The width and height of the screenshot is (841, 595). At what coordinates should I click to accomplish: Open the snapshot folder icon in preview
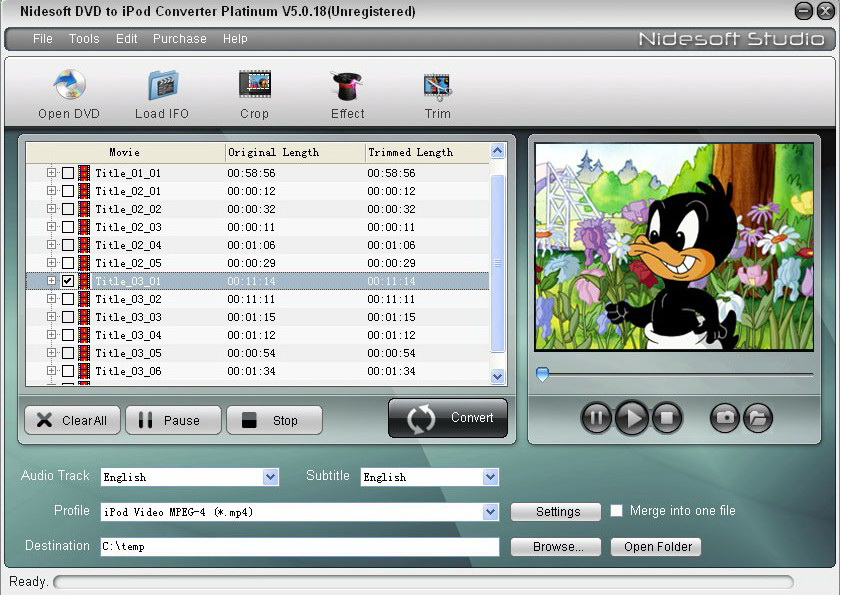point(758,418)
